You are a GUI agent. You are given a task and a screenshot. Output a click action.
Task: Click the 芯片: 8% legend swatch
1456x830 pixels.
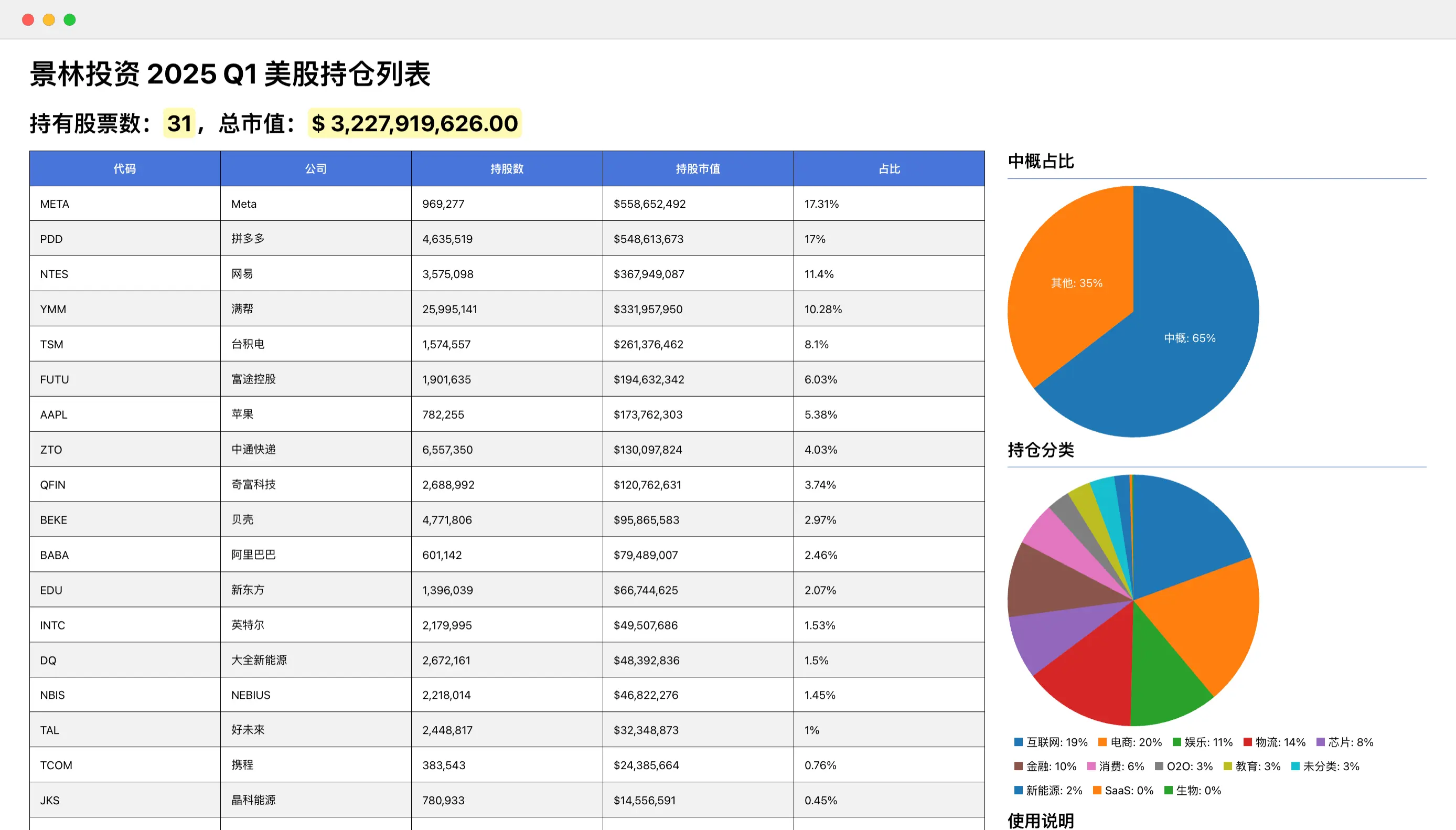click(1320, 742)
